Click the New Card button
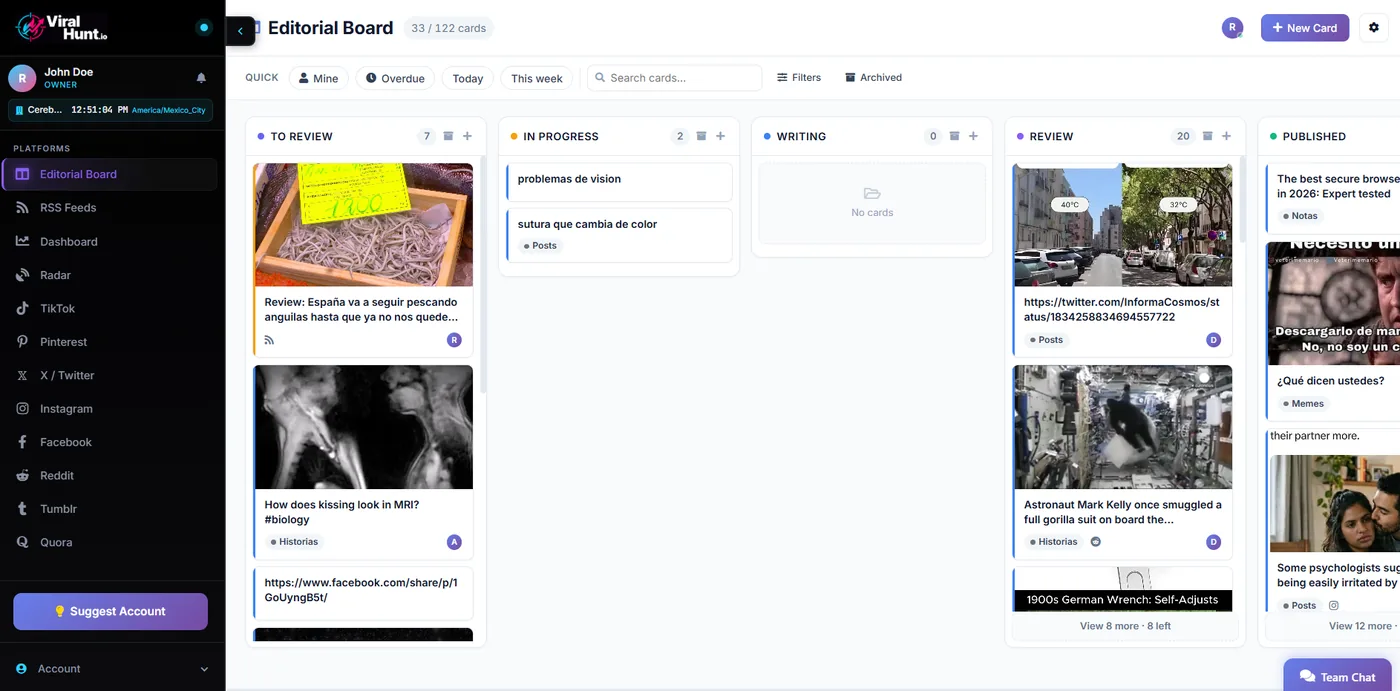This screenshot has width=1400, height=691. point(1305,28)
